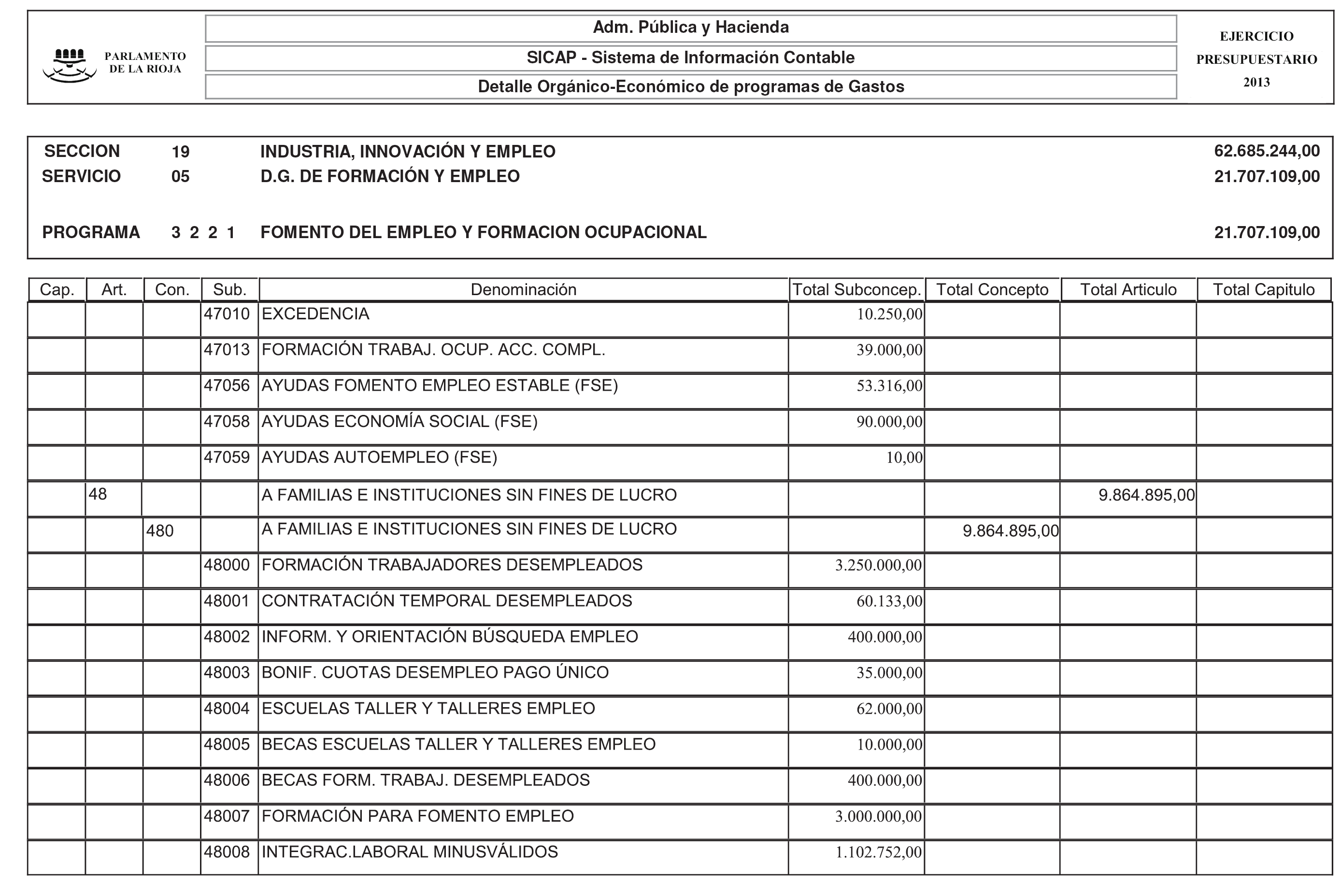
Task: Click 'AYUDAS FOMENTO EMPLEO ESTABLE (FSE)'
Action: (x=440, y=386)
